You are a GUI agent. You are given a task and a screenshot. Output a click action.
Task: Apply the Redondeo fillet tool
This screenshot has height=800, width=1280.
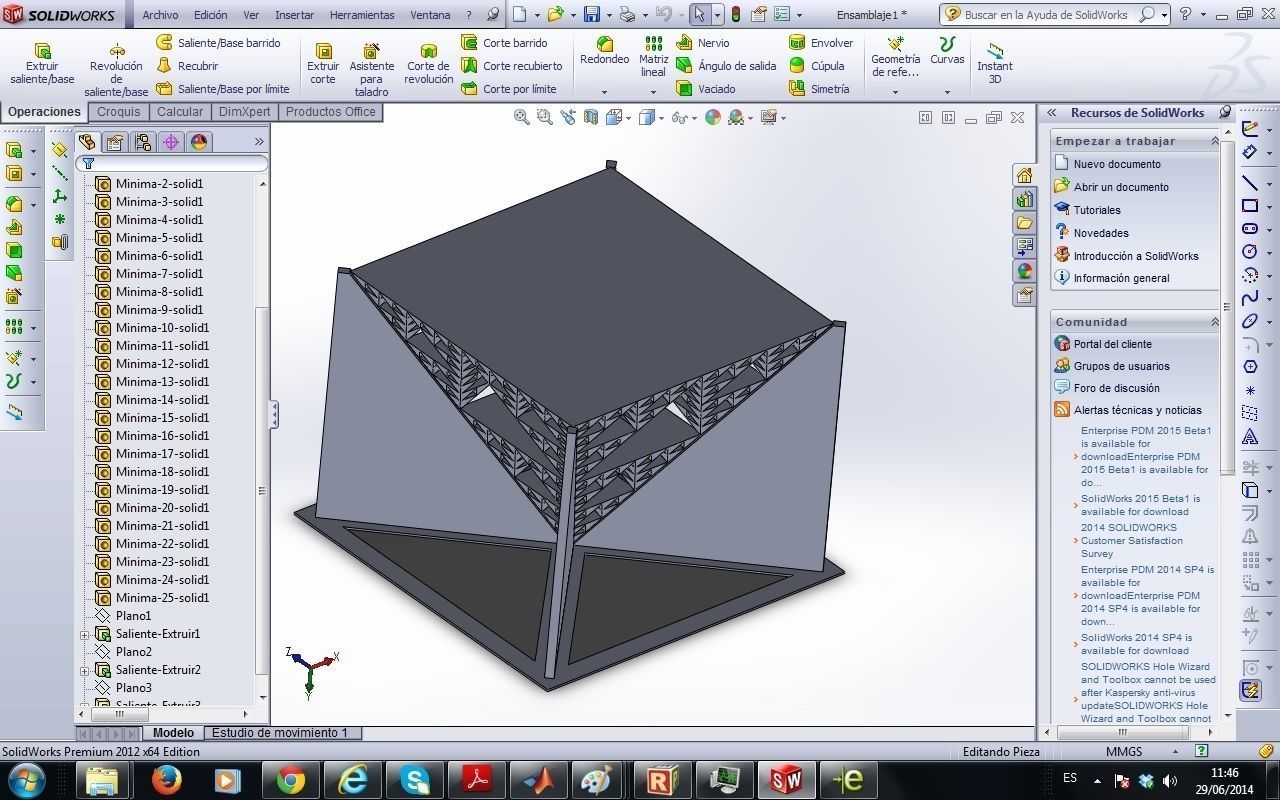coord(605,51)
